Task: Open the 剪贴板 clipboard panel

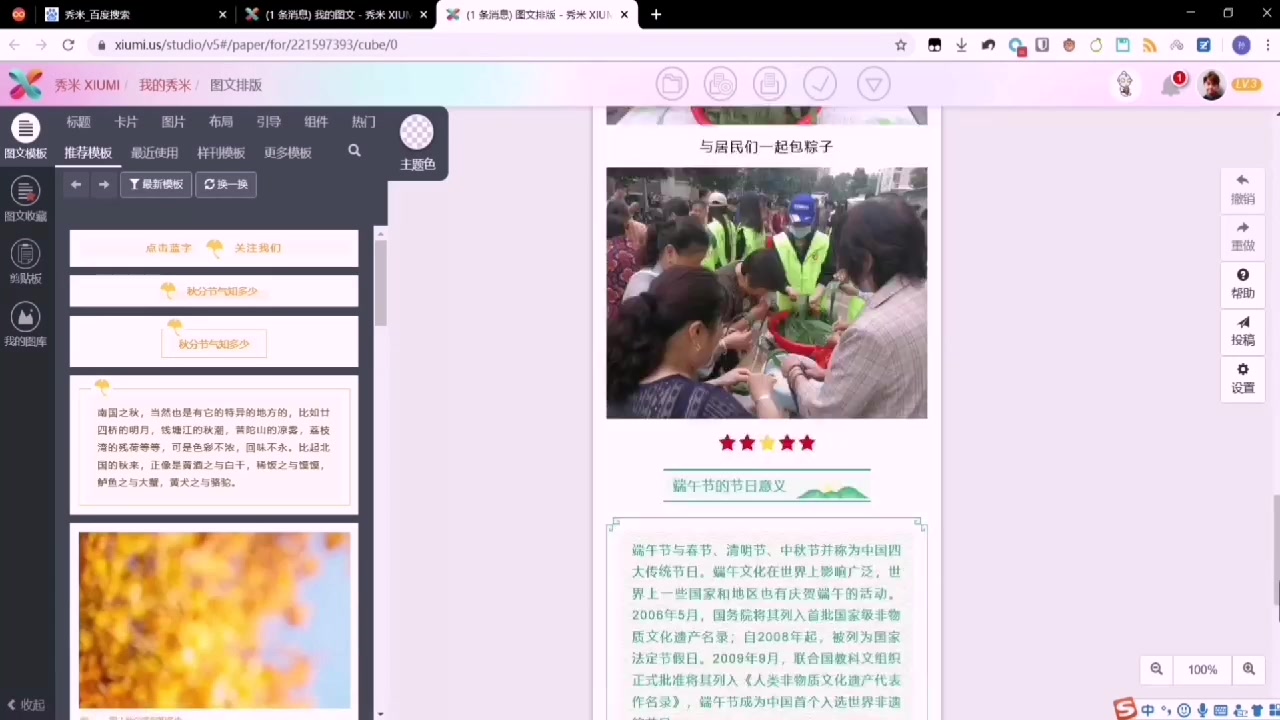Action: (x=25, y=263)
